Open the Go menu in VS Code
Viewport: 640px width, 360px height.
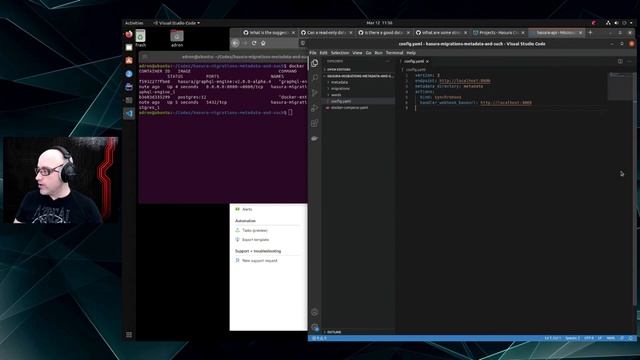pyautogui.click(x=369, y=53)
